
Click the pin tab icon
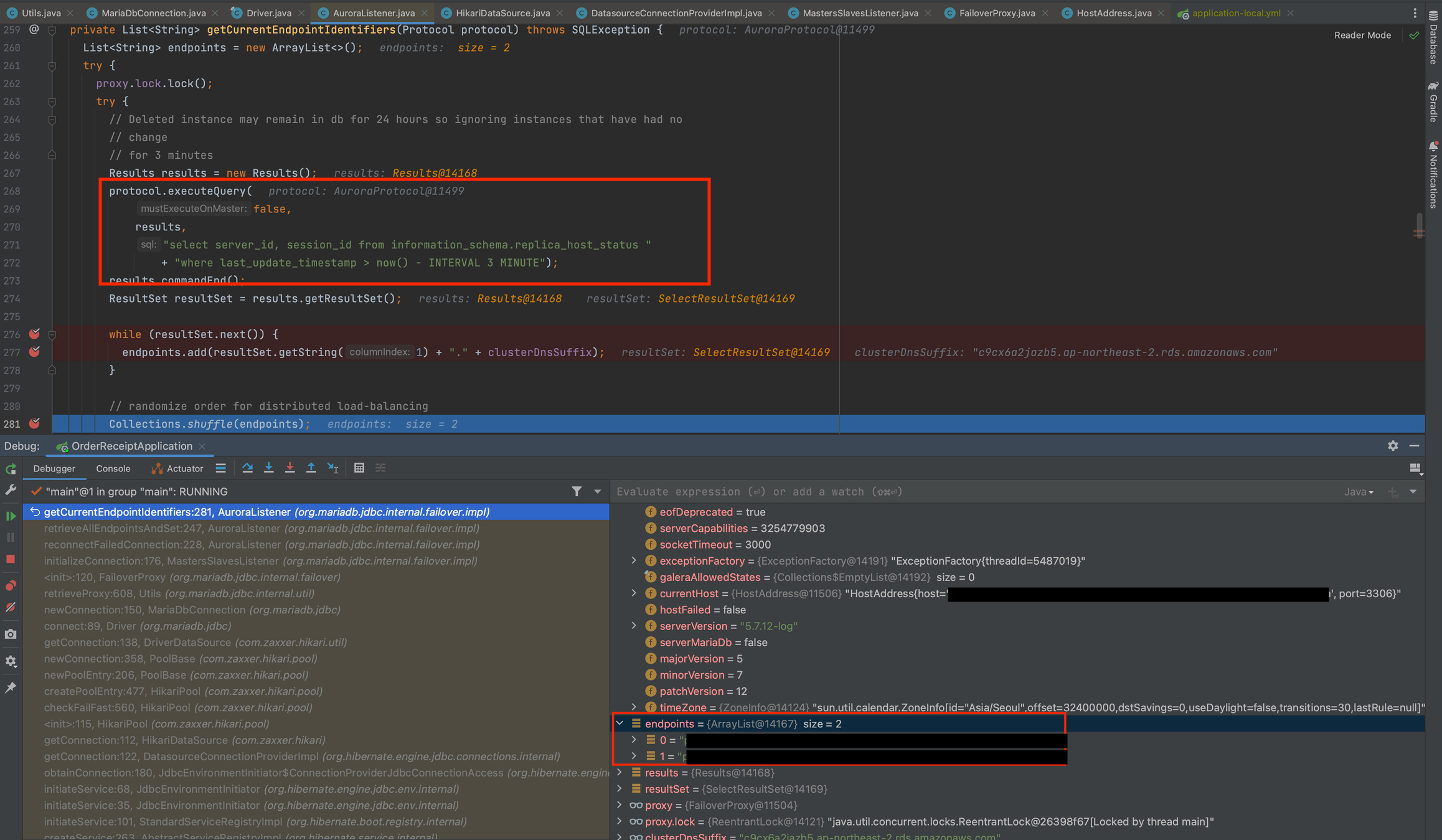coord(11,687)
